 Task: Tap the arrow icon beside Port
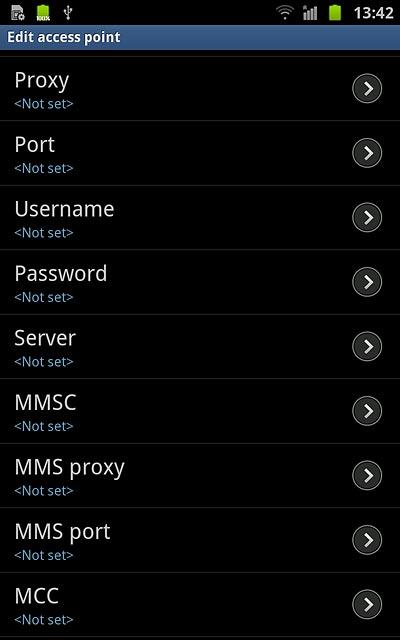coord(367,153)
